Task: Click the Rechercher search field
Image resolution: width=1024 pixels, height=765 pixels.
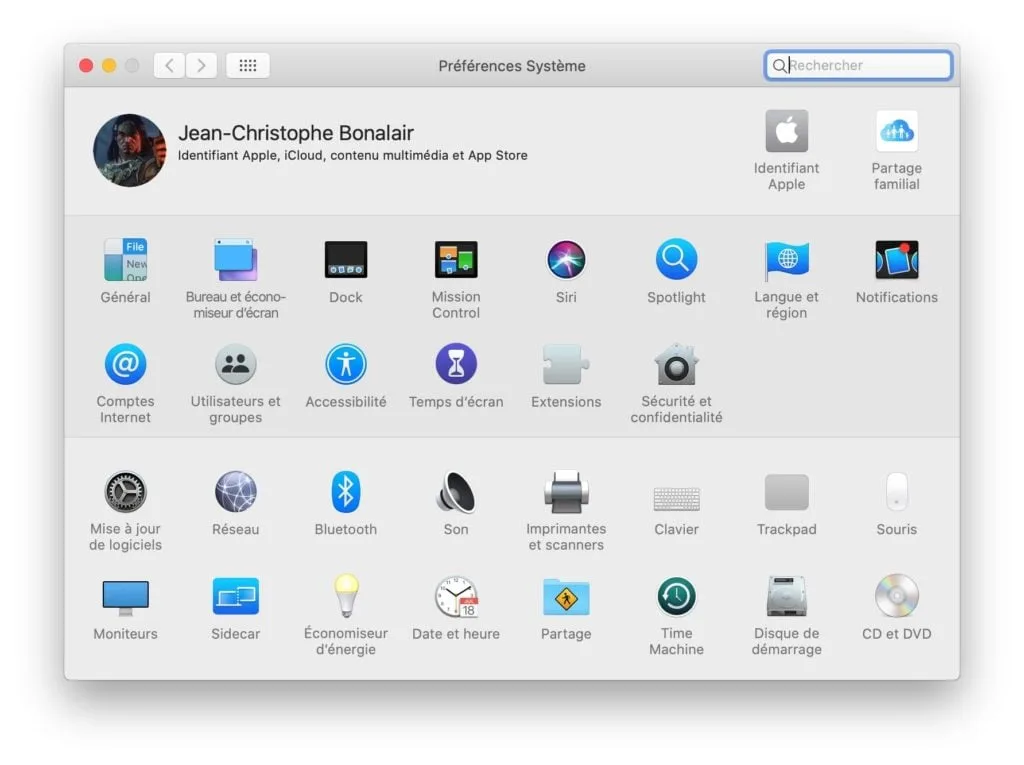Action: tap(858, 65)
